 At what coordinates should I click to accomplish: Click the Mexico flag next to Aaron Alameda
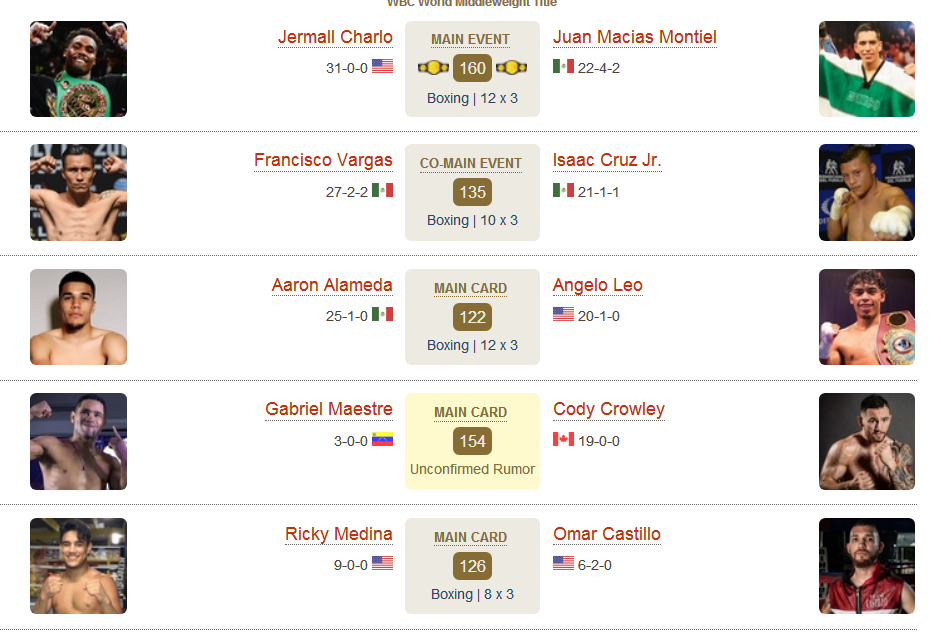(x=382, y=314)
